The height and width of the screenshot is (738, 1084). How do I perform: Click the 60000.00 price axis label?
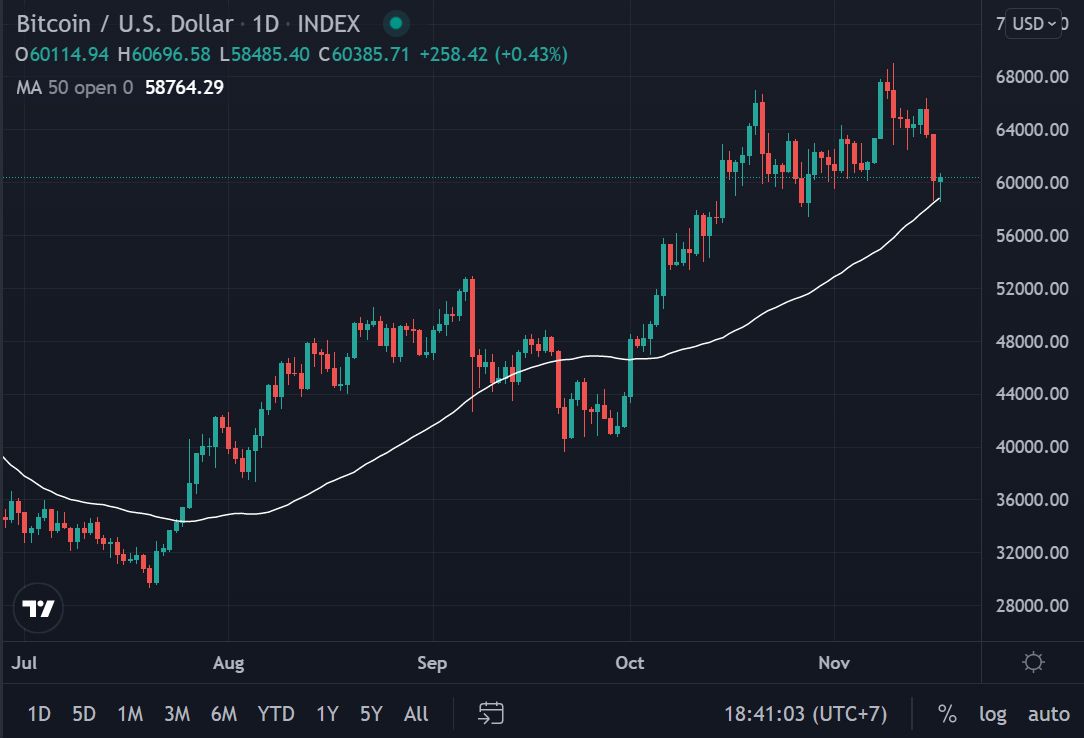[x=1032, y=182]
